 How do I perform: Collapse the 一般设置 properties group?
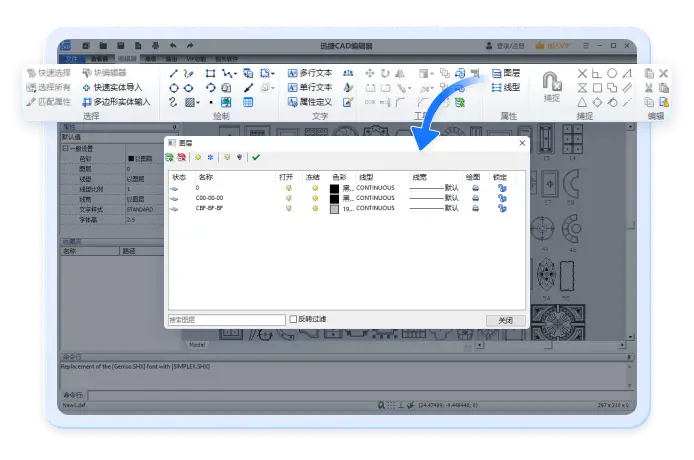65,148
